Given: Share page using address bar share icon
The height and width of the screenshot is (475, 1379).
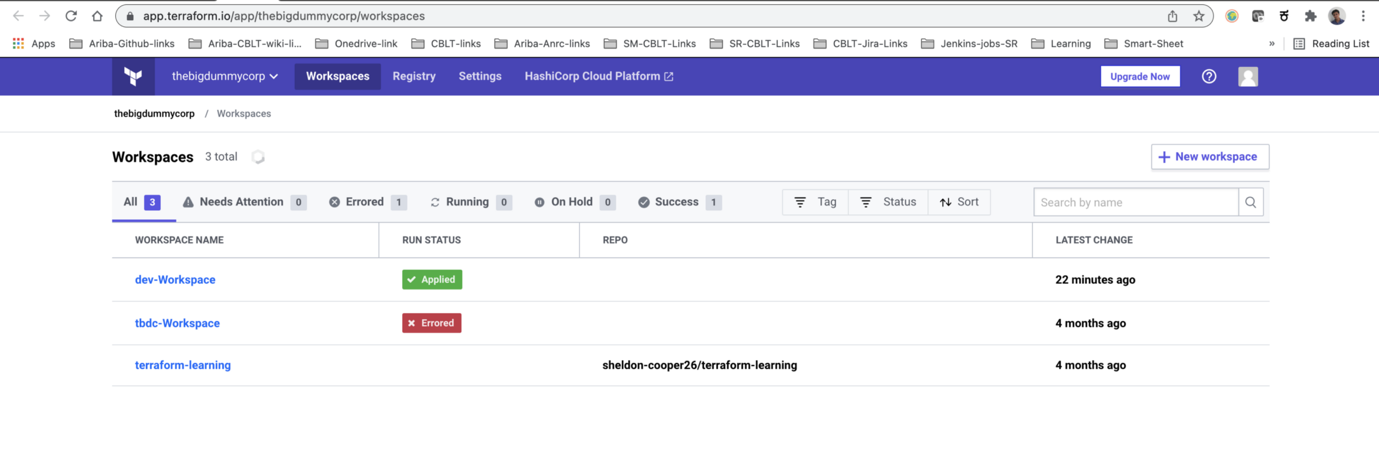Looking at the screenshot, I should [x=1172, y=16].
